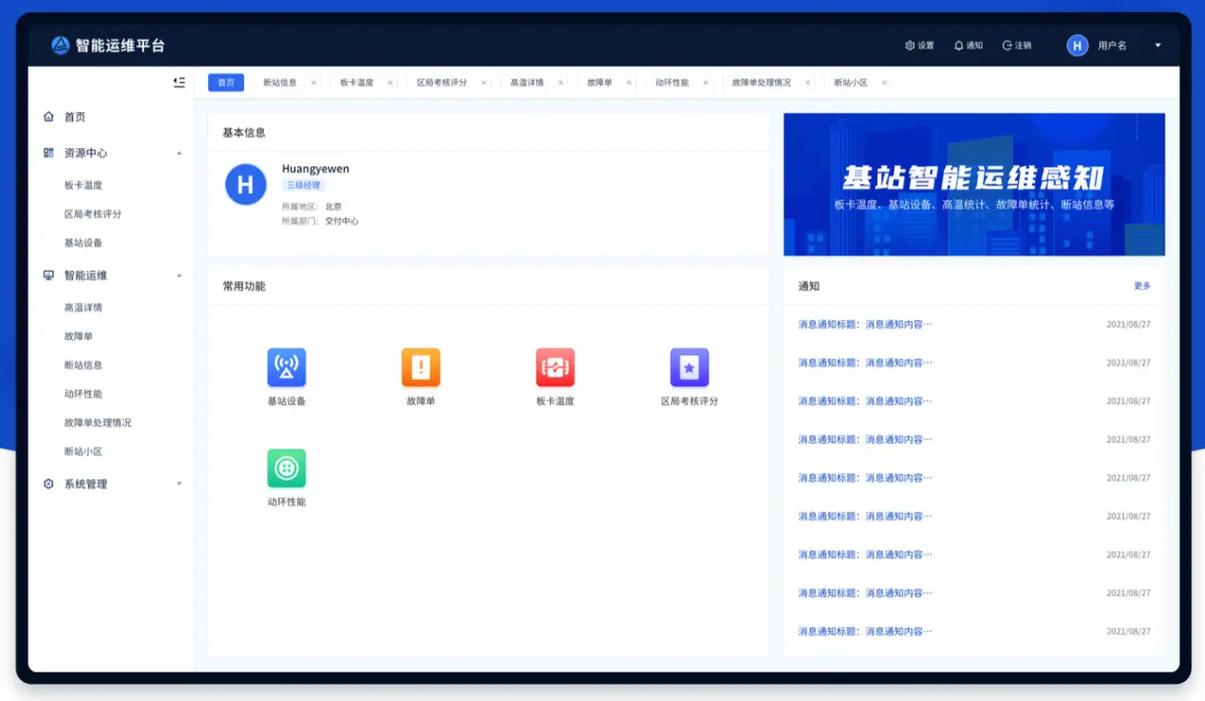Click the 系统管理 gear icon

[49, 484]
